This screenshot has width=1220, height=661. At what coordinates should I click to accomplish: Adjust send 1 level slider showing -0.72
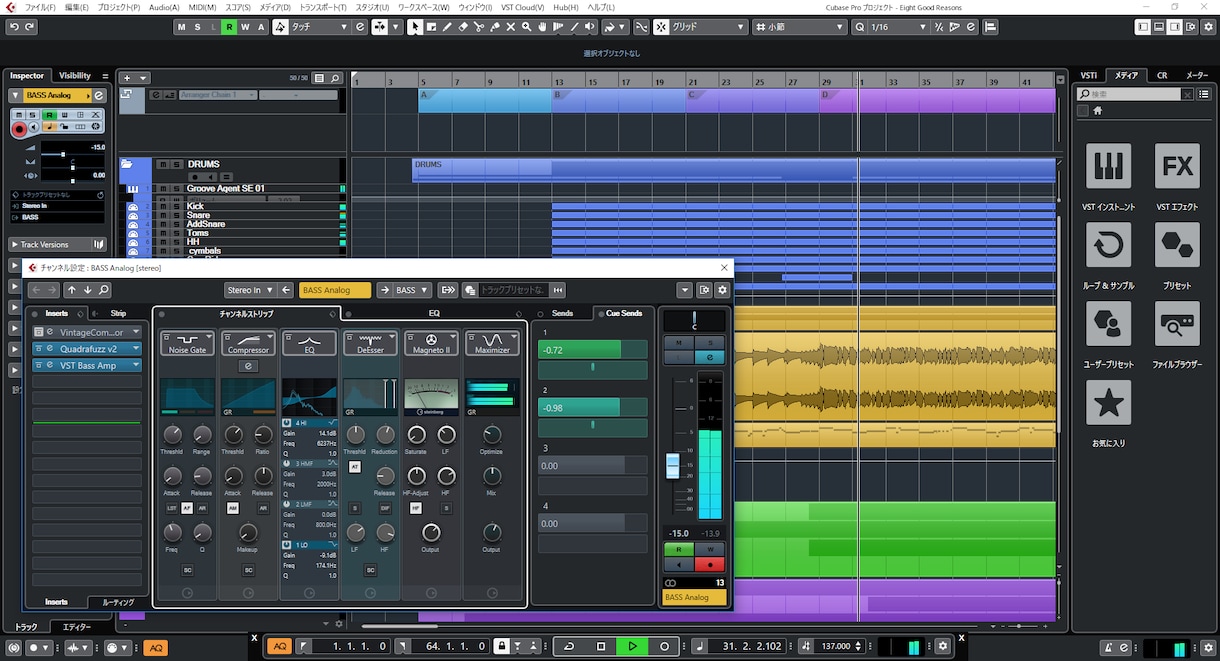(591, 350)
